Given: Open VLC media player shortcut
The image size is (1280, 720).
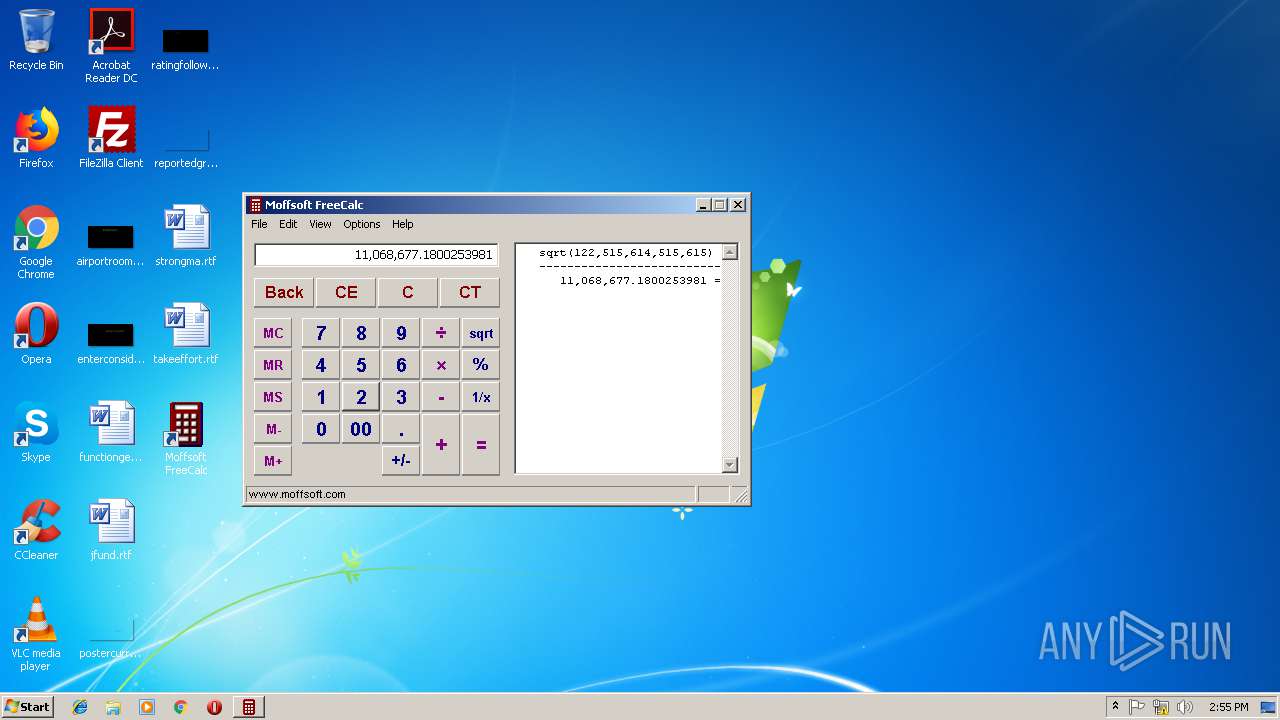Looking at the screenshot, I should (36, 634).
